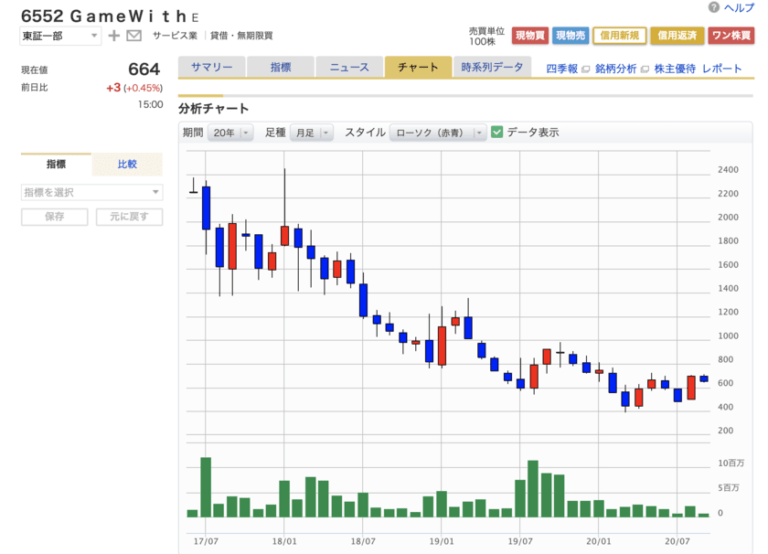The image size is (768, 554).
Task: Open the 時系列データ tab
Action: pos(492,68)
